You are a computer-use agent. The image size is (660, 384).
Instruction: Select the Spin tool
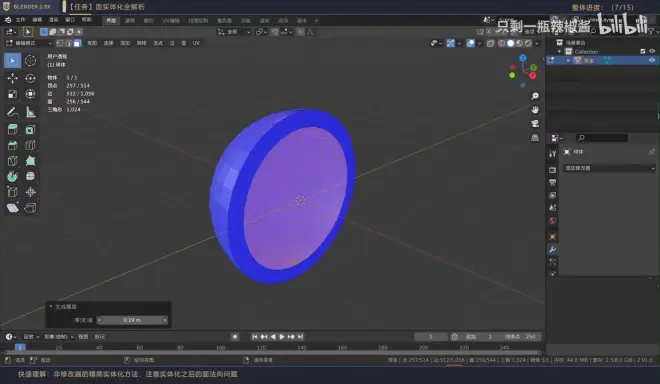pos(13,176)
